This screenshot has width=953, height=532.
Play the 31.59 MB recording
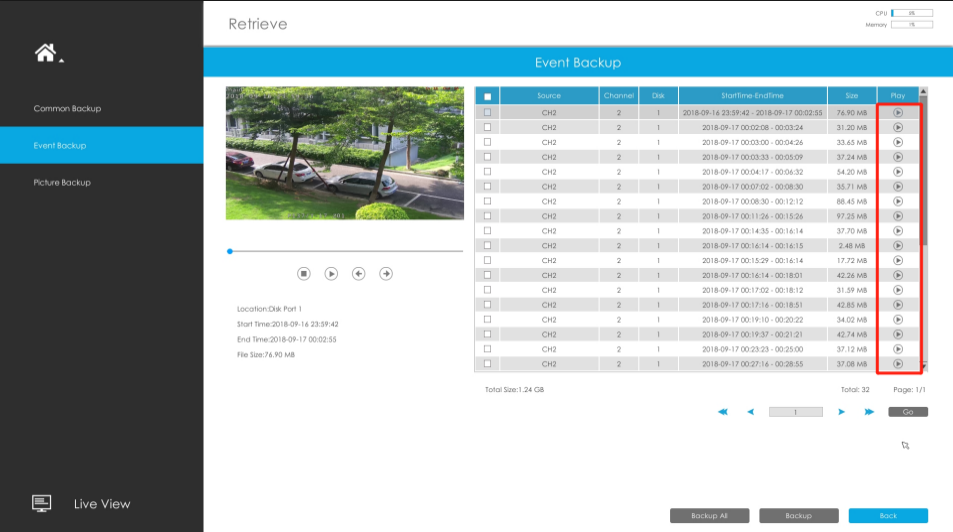[898, 290]
